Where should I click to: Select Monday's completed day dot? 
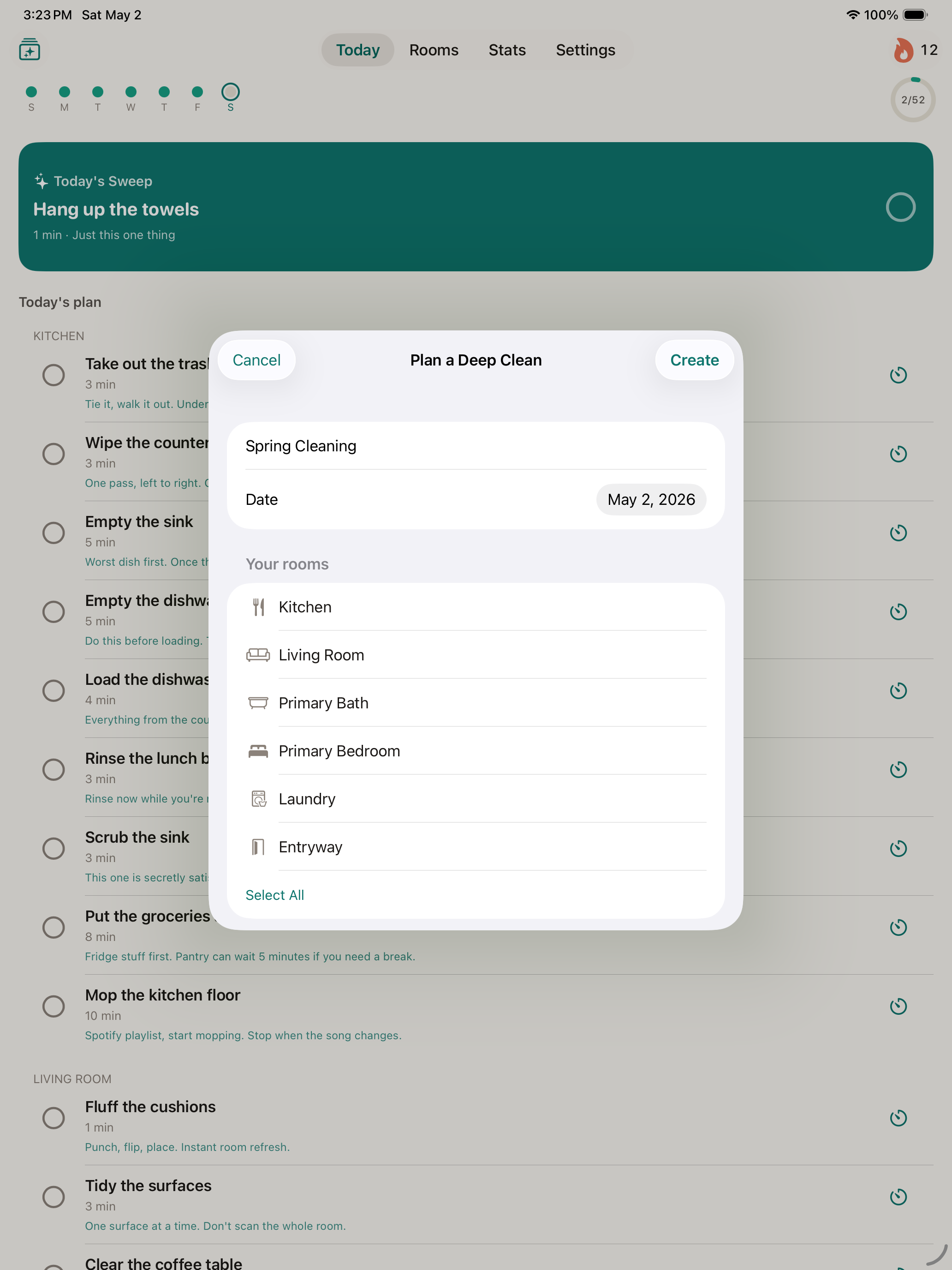[x=64, y=92]
